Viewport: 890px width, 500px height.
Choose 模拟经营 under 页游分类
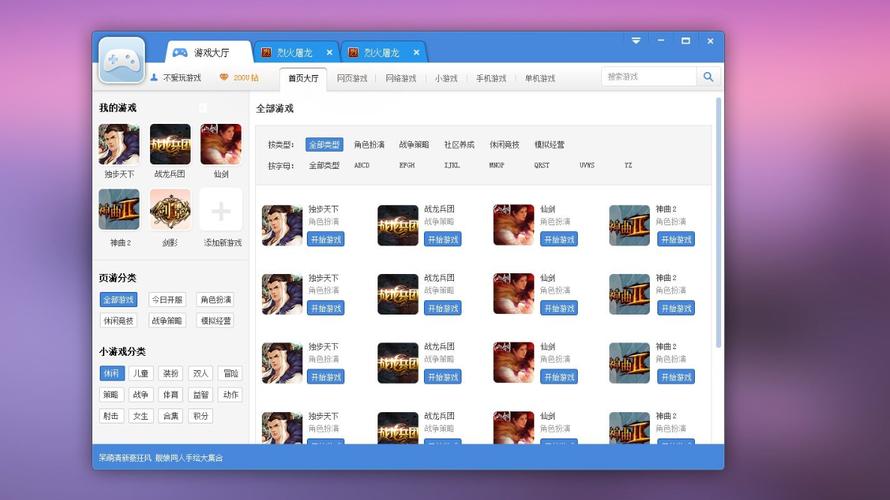click(216, 321)
